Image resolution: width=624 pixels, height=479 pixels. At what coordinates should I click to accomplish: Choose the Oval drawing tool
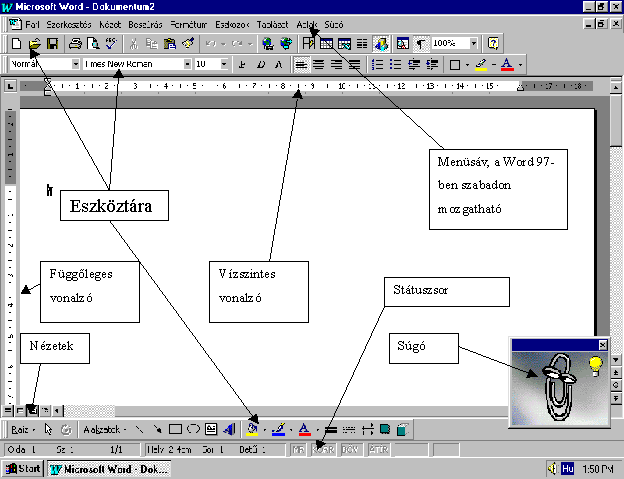tap(193, 430)
